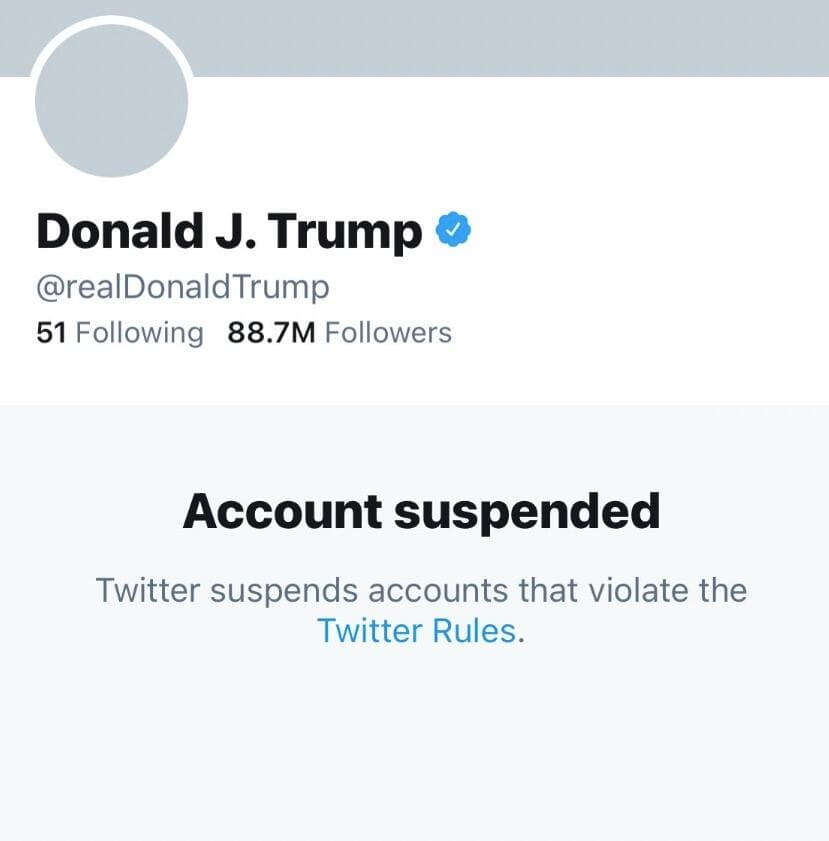The image size is (829, 841).
Task: Click the 88.7M follower count number
Action: (x=271, y=332)
